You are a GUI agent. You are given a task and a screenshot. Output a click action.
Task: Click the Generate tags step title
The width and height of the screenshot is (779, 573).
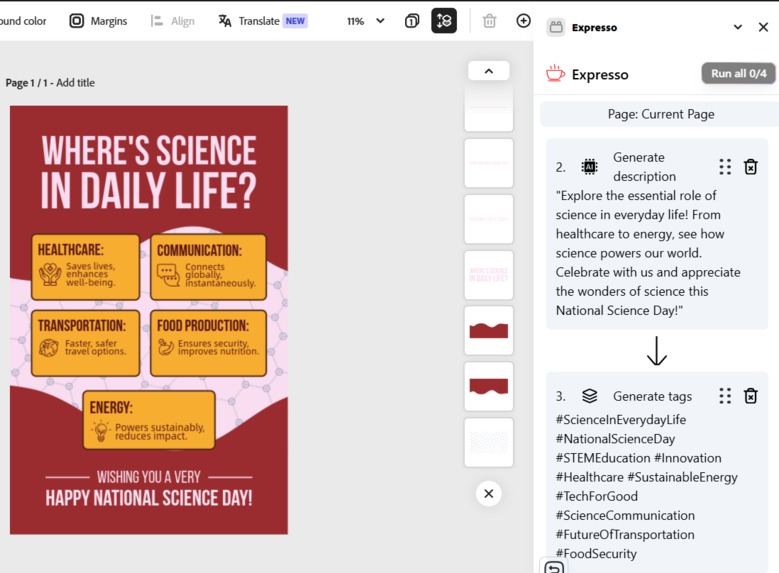coord(652,396)
